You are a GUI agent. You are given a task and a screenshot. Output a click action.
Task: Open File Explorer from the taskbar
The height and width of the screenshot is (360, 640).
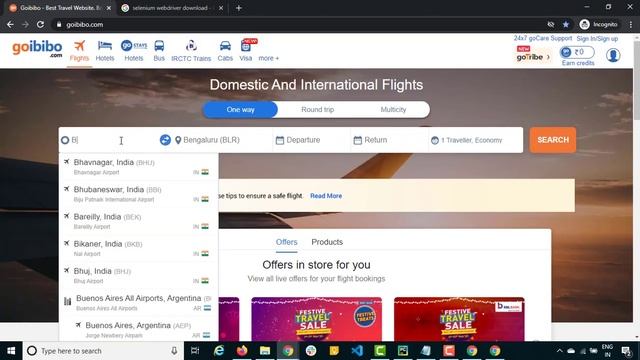(x=265, y=351)
